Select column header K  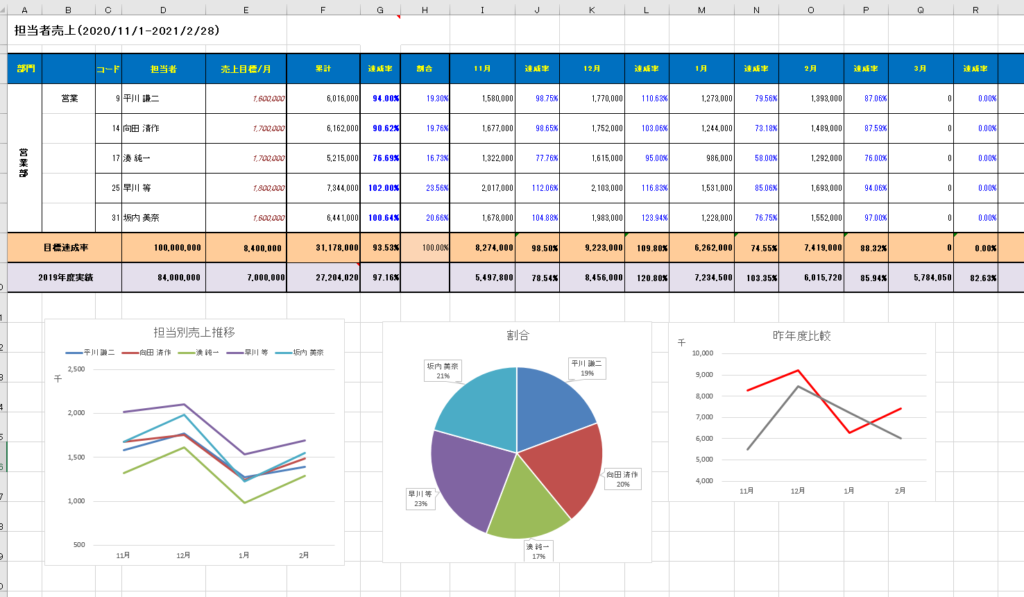[x=591, y=8]
